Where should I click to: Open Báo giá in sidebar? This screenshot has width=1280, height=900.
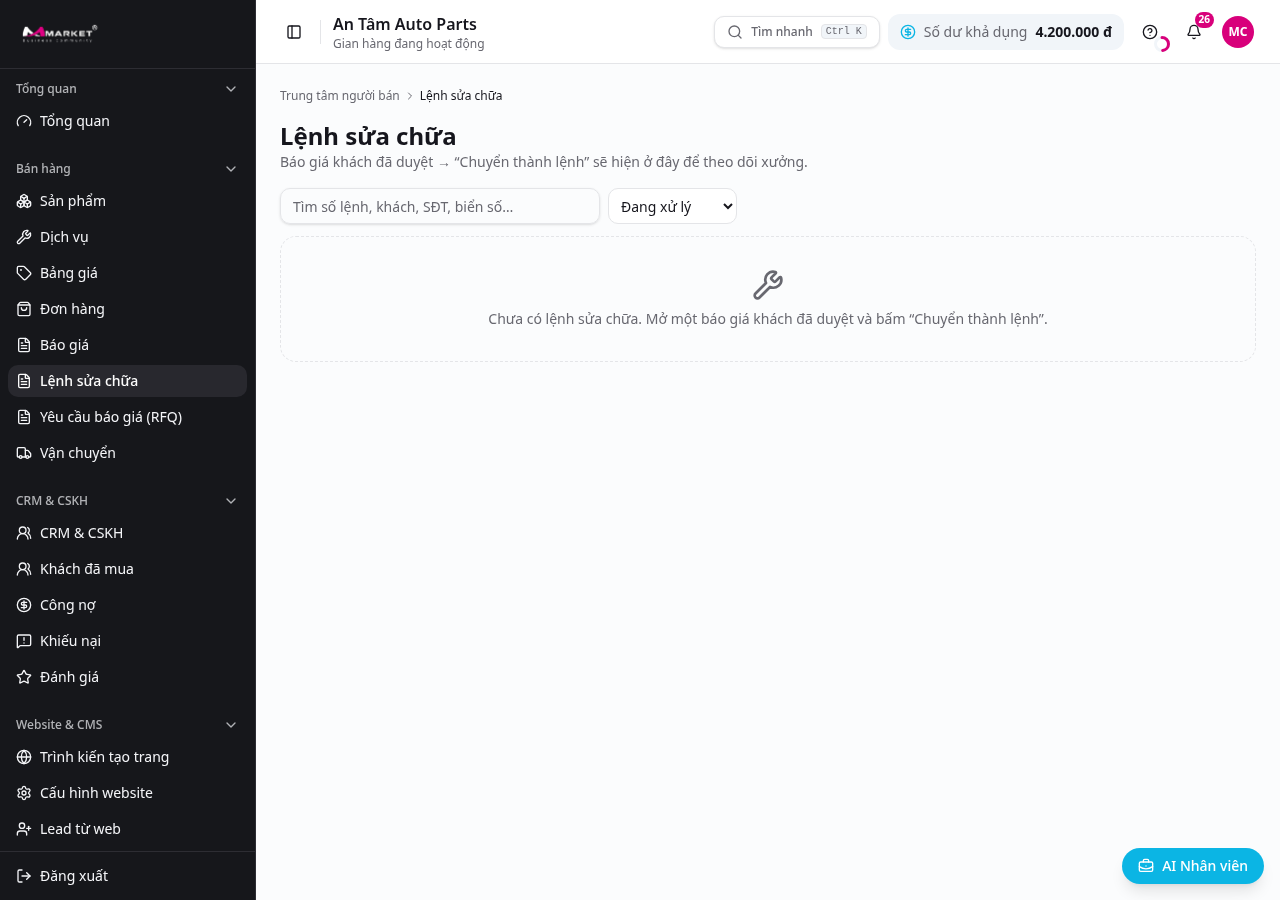[x=127, y=345]
